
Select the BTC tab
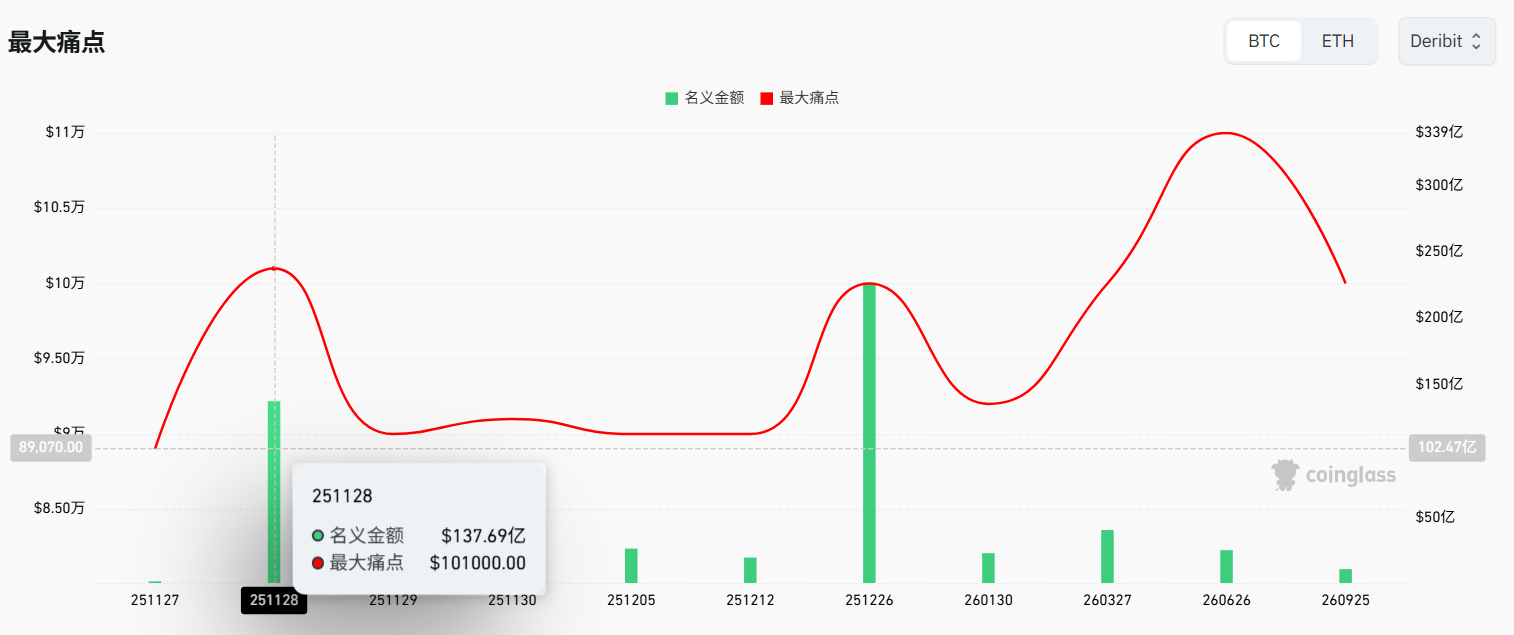click(1263, 41)
